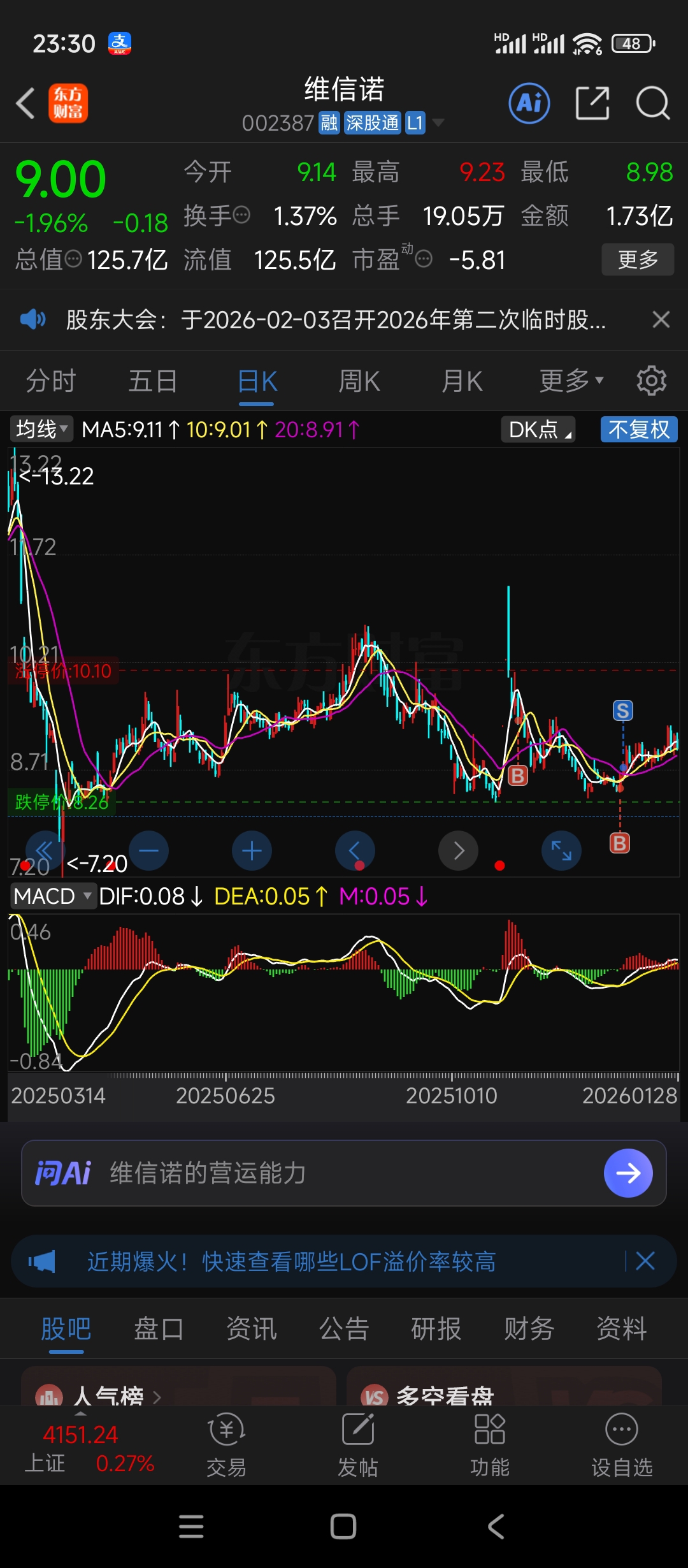Select the 股吧 section tab
Screen dimensions: 688x1568
pos(66,1329)
